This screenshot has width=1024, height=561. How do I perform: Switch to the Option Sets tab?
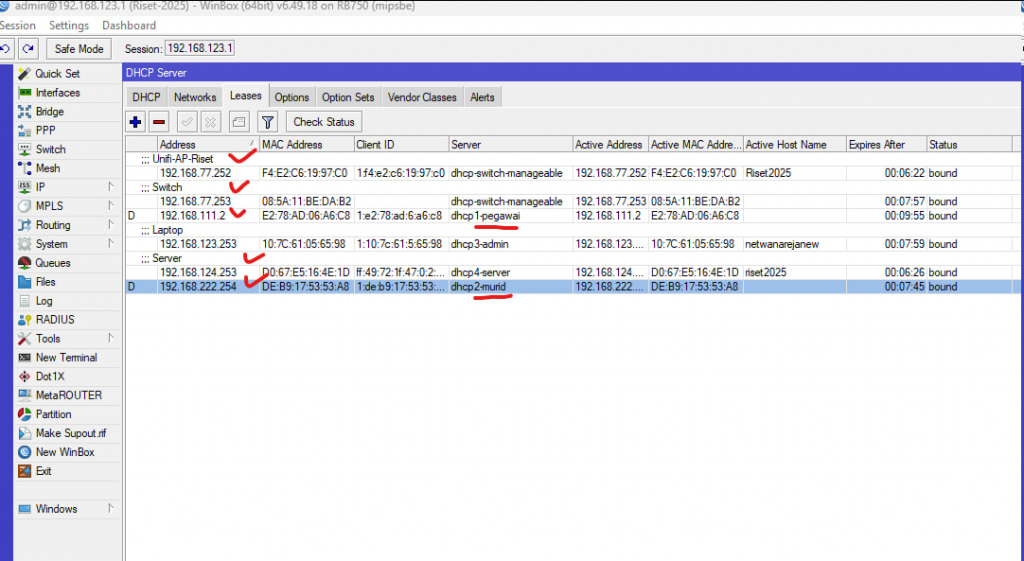(348, 97)
